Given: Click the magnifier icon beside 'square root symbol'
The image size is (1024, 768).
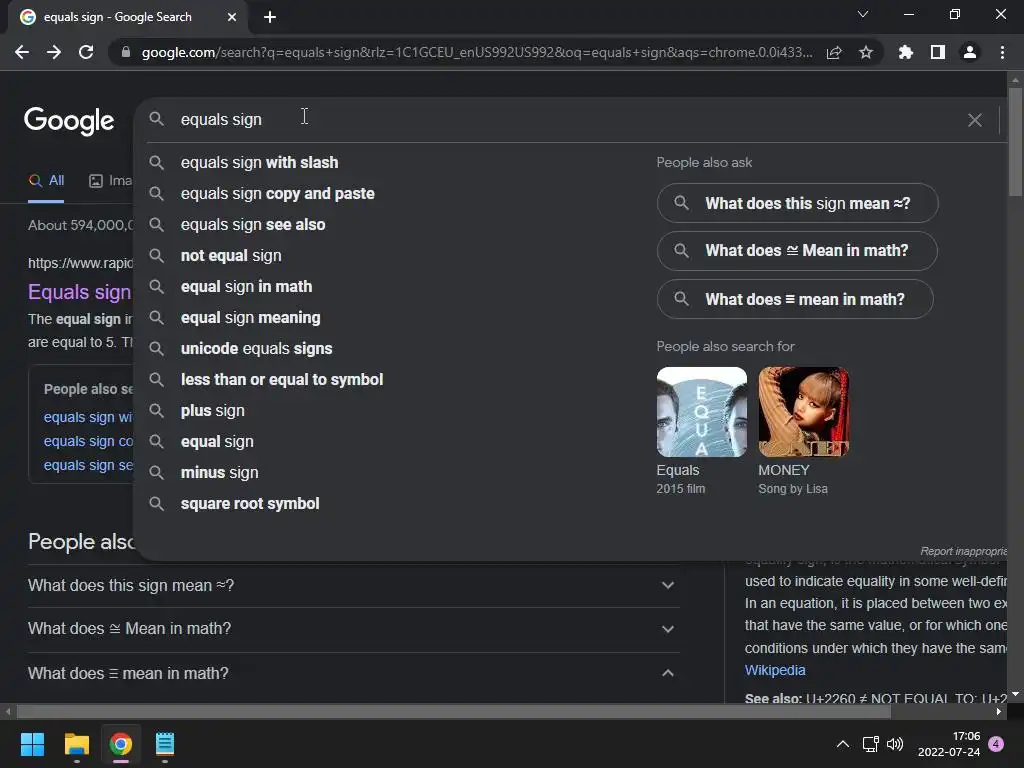Looking at the screenshot, I should tap(156, 504).
